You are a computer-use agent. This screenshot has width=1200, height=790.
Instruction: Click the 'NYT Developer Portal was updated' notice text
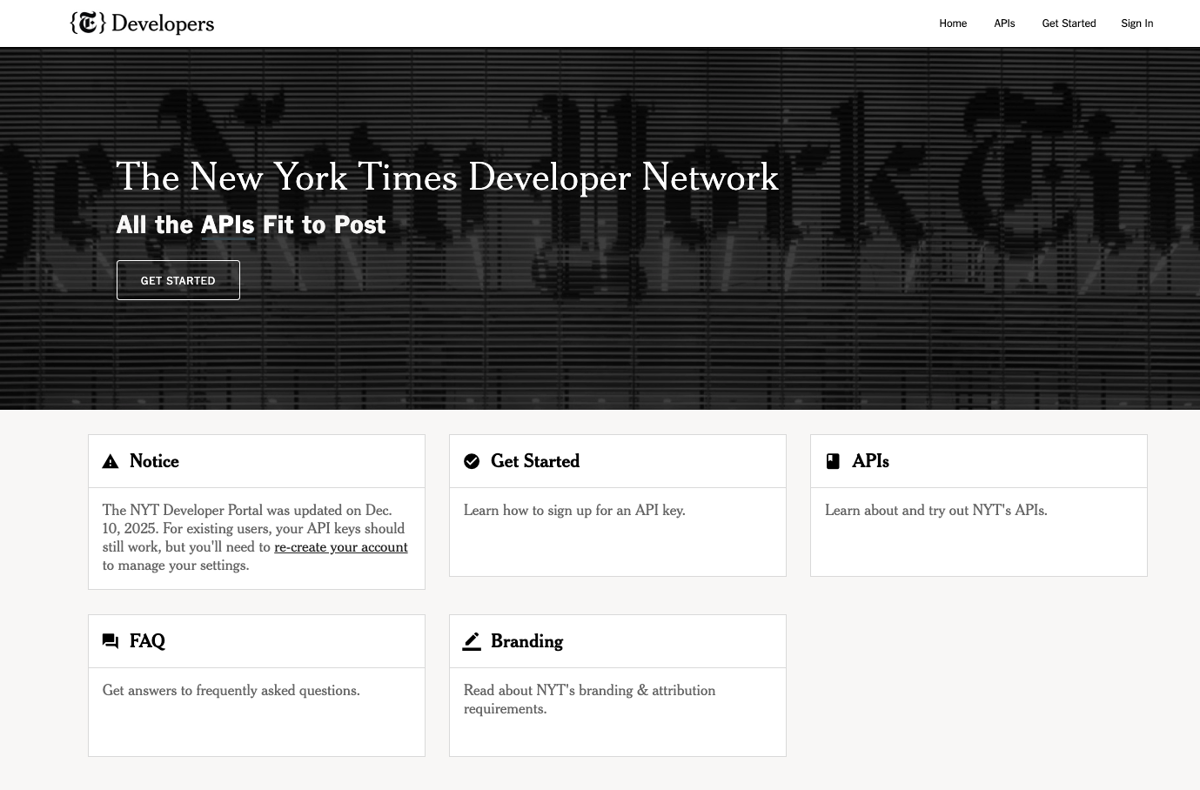click(x=255, y=537)
